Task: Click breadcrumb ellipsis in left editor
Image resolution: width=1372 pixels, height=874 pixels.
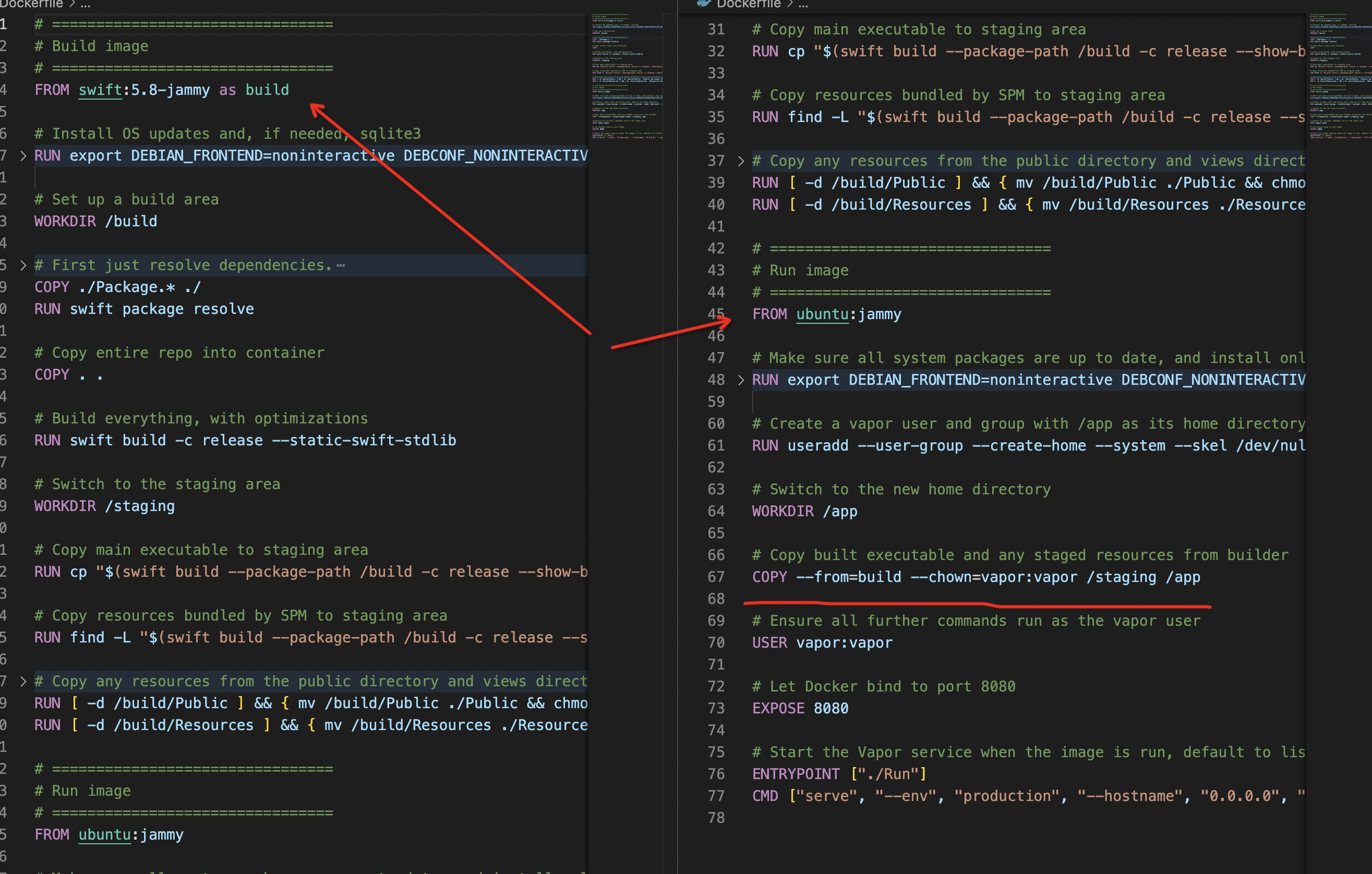Action: [x=86, y=4]
